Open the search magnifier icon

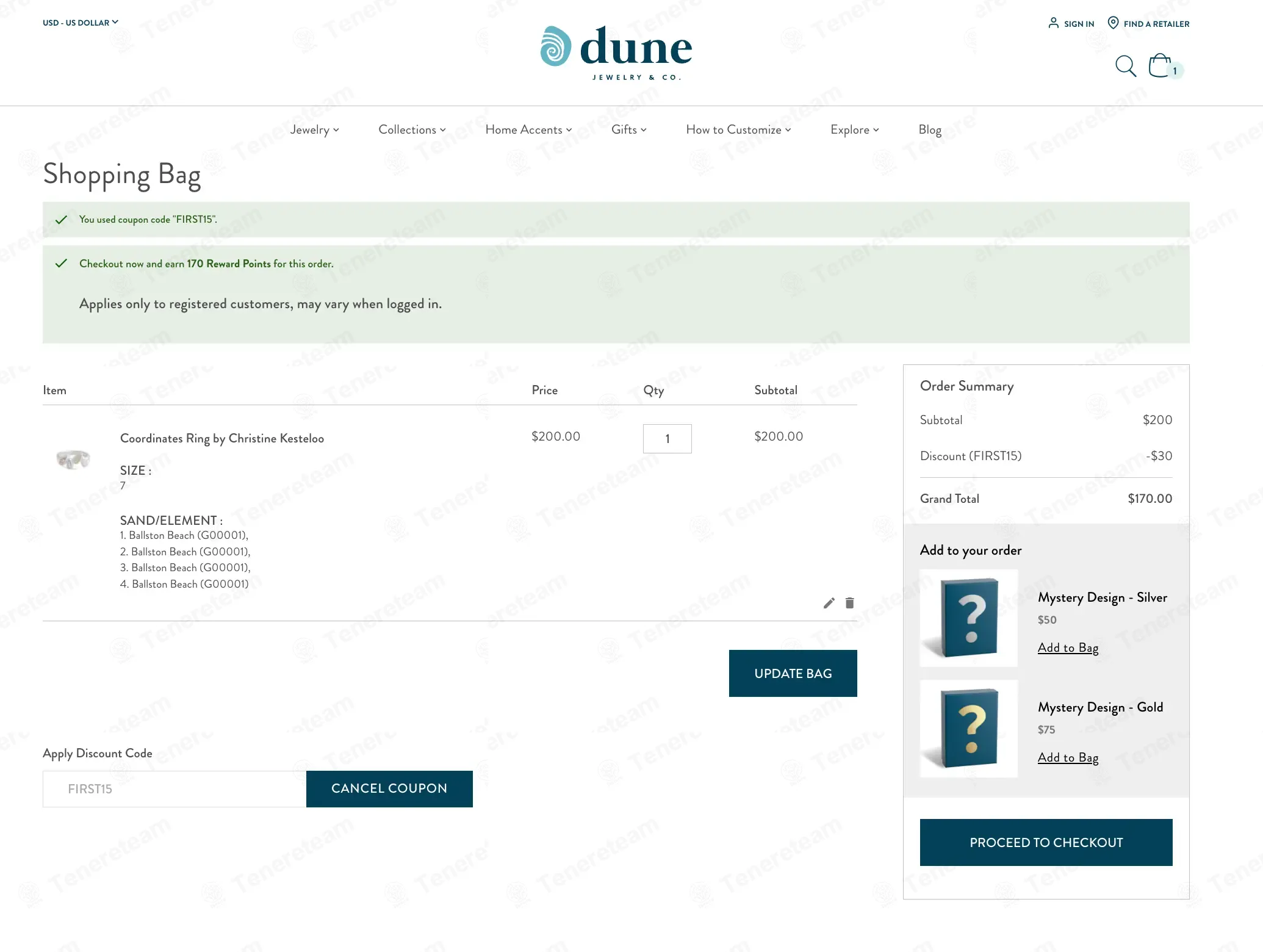click(1126, 66)
